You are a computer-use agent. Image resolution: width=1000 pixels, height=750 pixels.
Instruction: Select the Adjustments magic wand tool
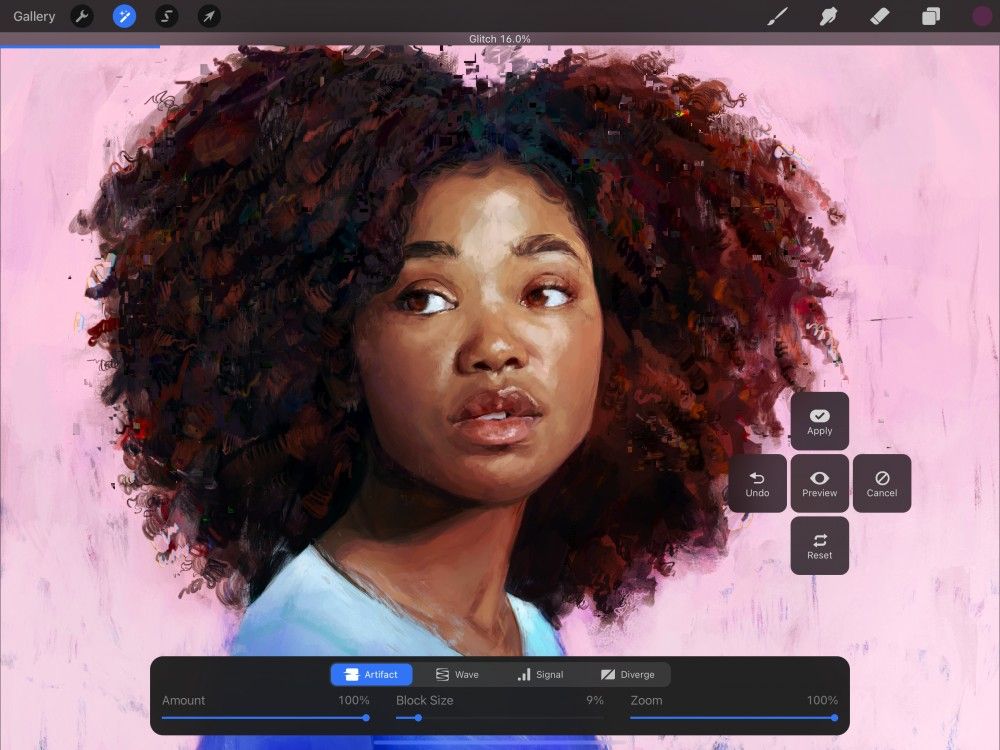point(124,16)
